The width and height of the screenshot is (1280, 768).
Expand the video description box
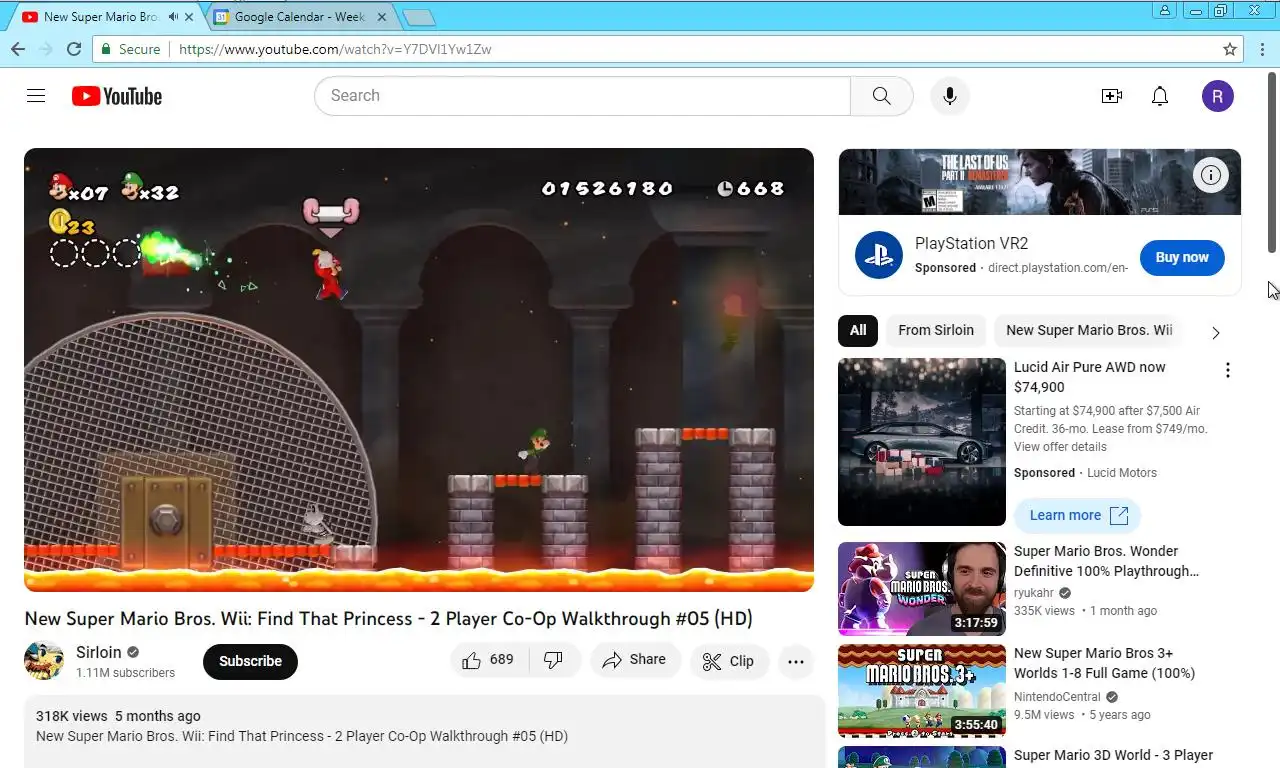(424, 732)
